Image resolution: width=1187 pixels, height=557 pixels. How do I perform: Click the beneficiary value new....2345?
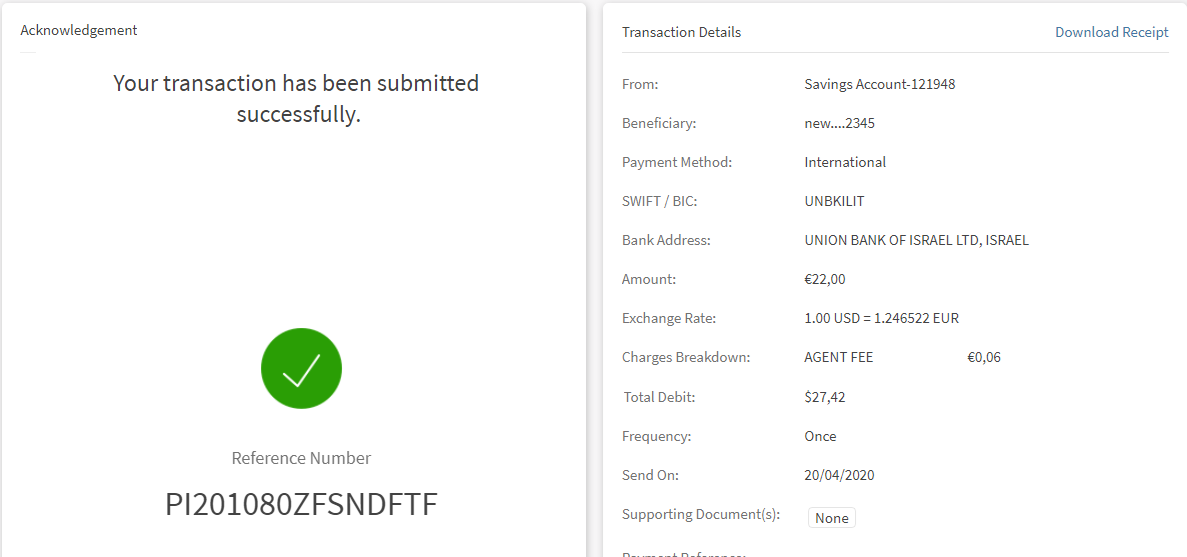coord(839,123)
